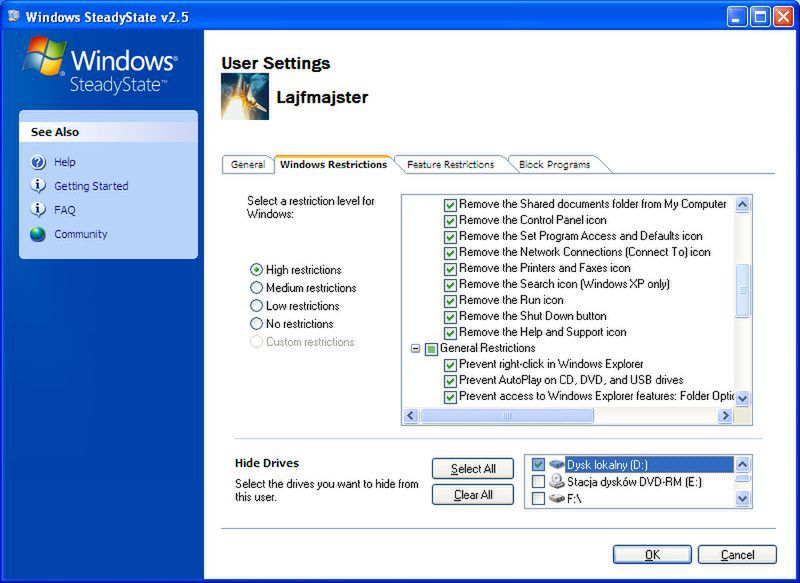Switch to the Feature Restrictions tab

click(x=451, y=164)
